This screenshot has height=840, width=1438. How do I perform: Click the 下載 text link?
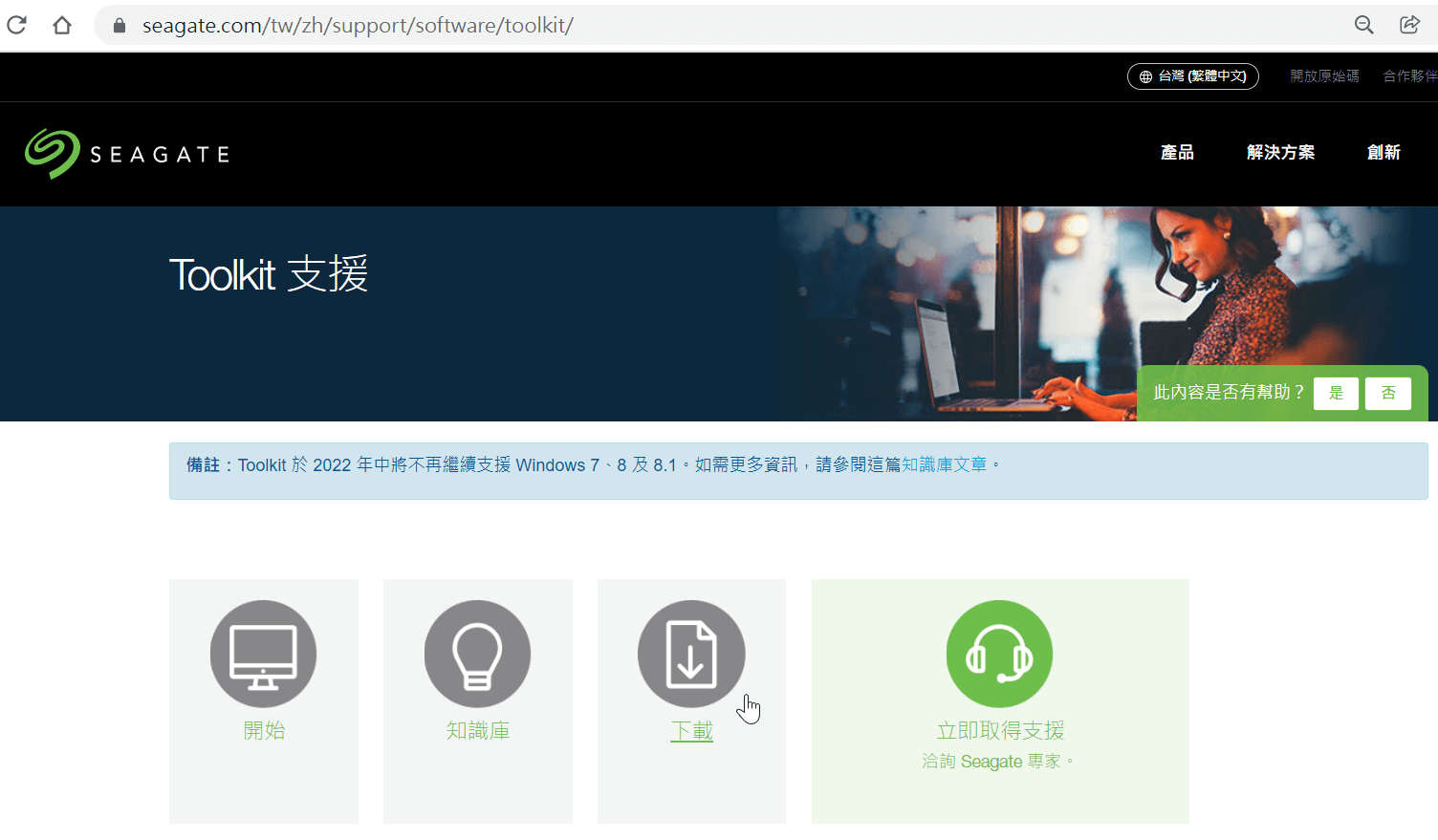click(x=692, y=731)
